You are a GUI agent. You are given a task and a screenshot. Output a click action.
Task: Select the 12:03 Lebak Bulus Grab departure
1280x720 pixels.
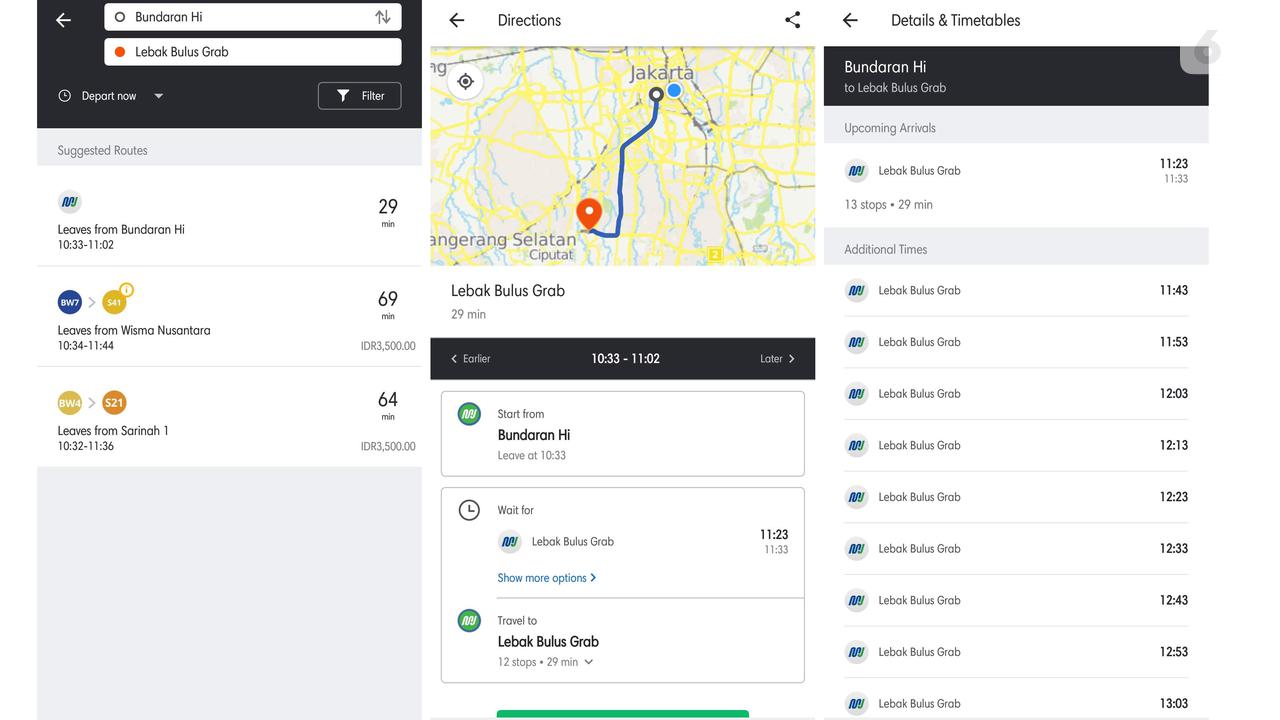[1016, 394]
